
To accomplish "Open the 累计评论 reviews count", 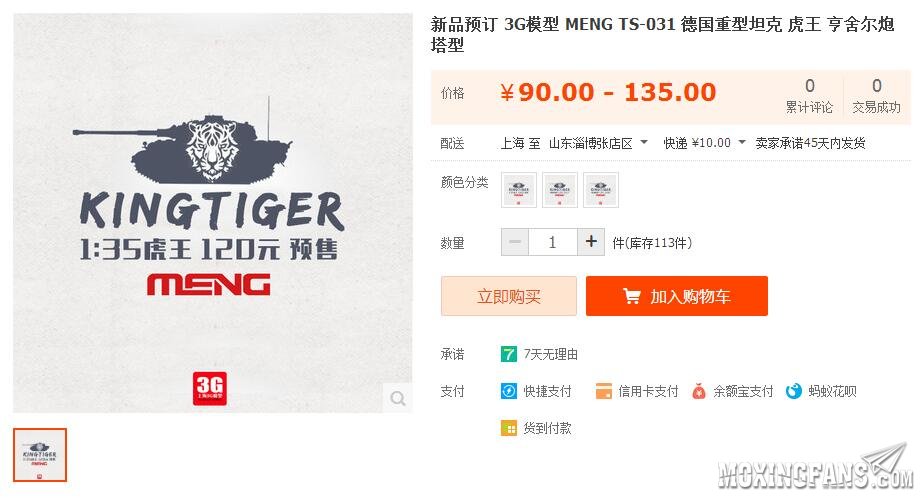I will (x=809, y=96).
